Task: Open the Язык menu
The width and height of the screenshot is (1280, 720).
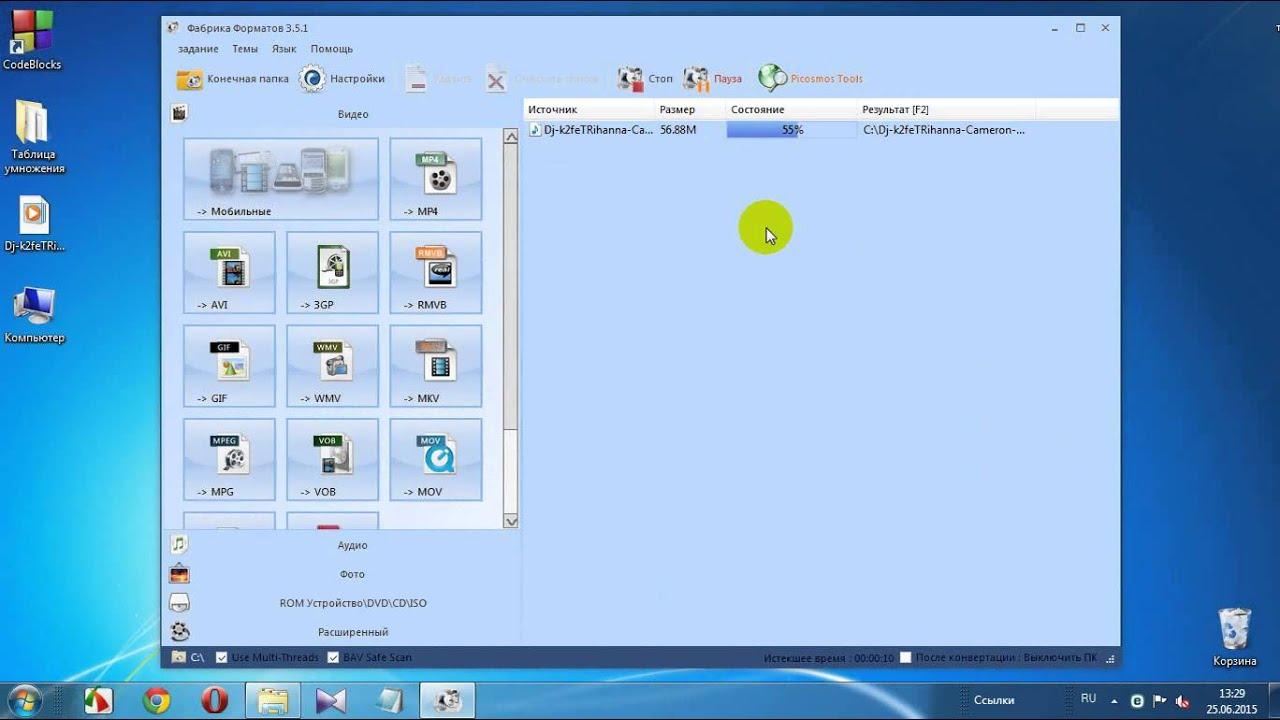Action: [x=284, y=49]
